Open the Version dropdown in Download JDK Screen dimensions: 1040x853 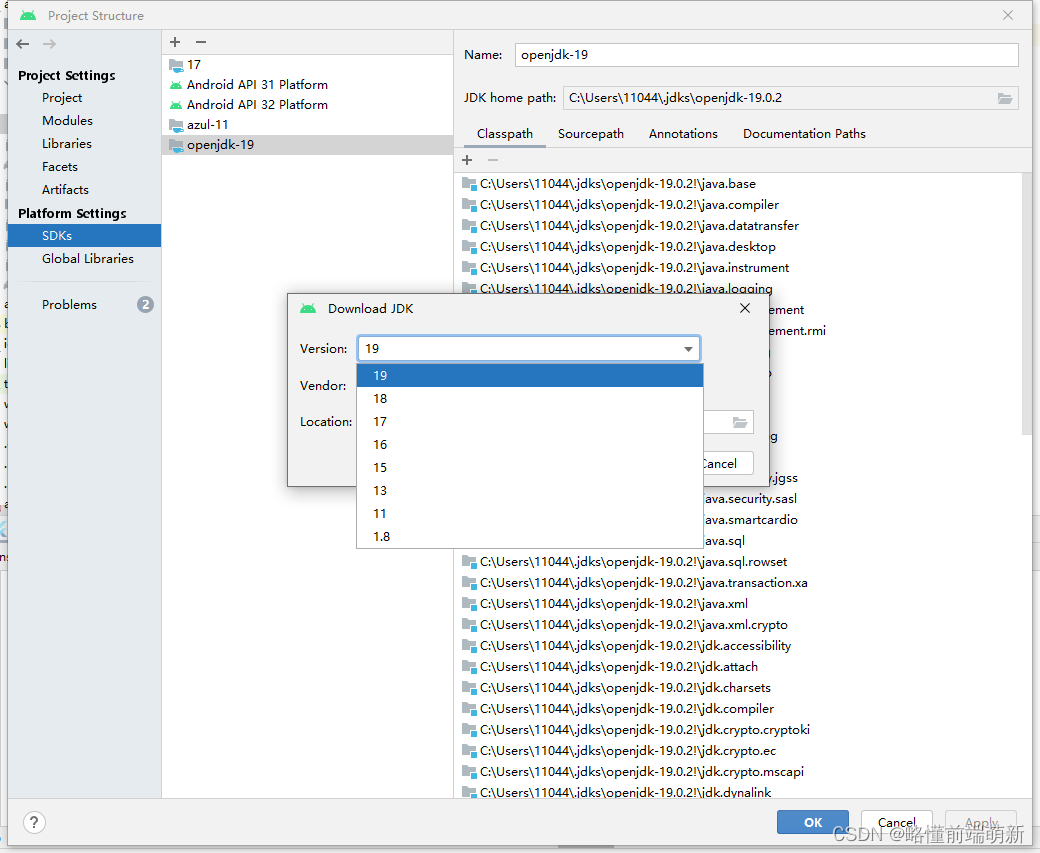coord(688,348)
